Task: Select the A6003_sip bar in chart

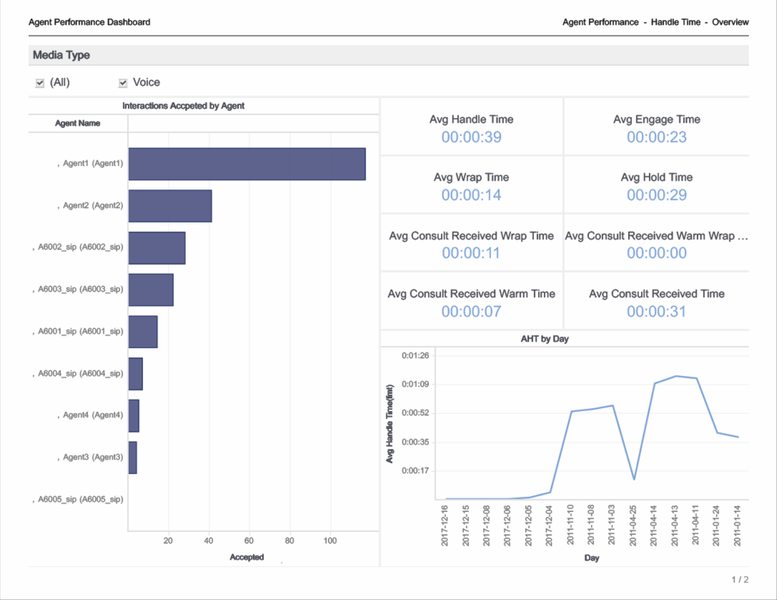Action: coord(151,290)
